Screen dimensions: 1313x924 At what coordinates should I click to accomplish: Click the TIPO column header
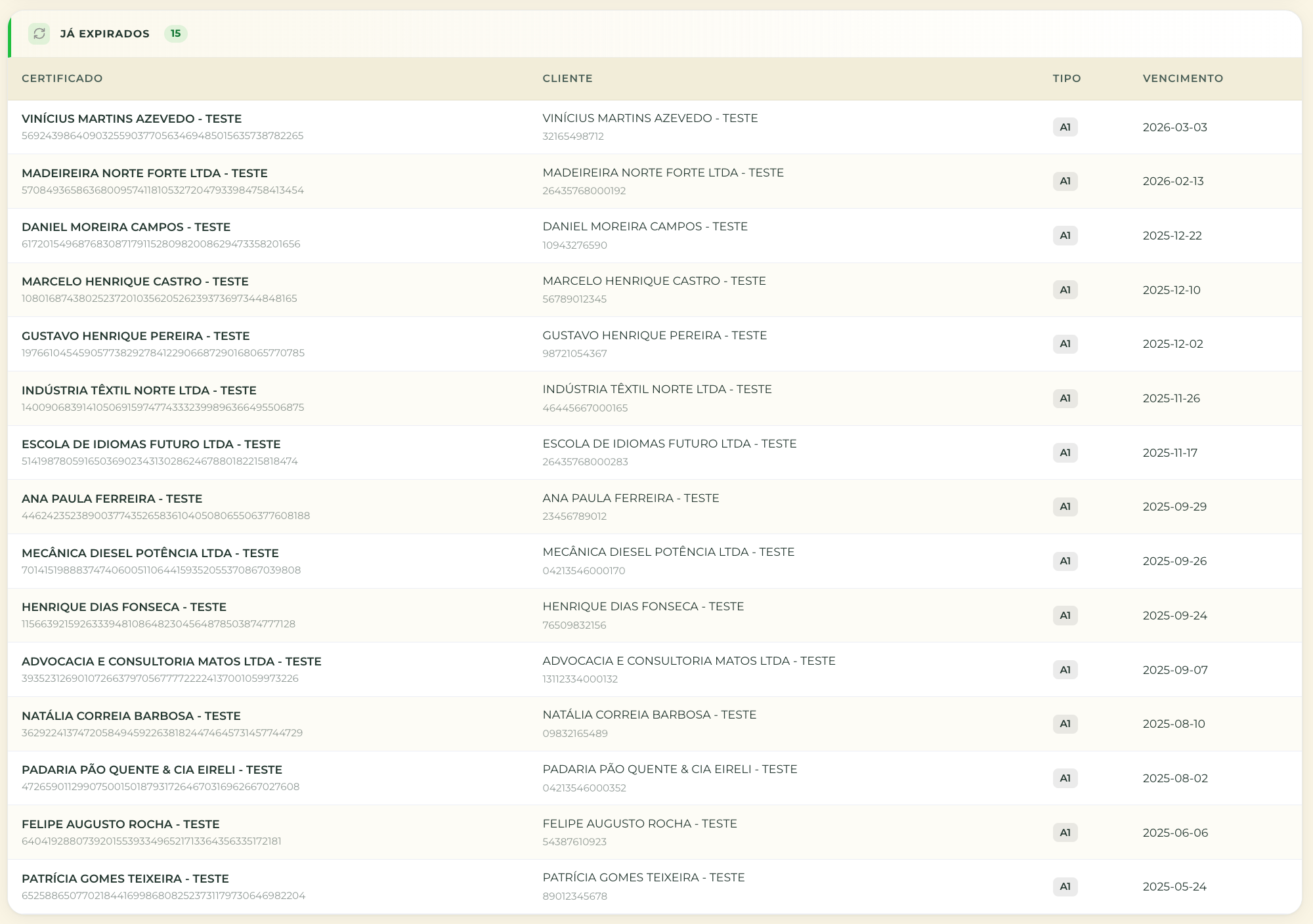click(x=1067, y=78)
